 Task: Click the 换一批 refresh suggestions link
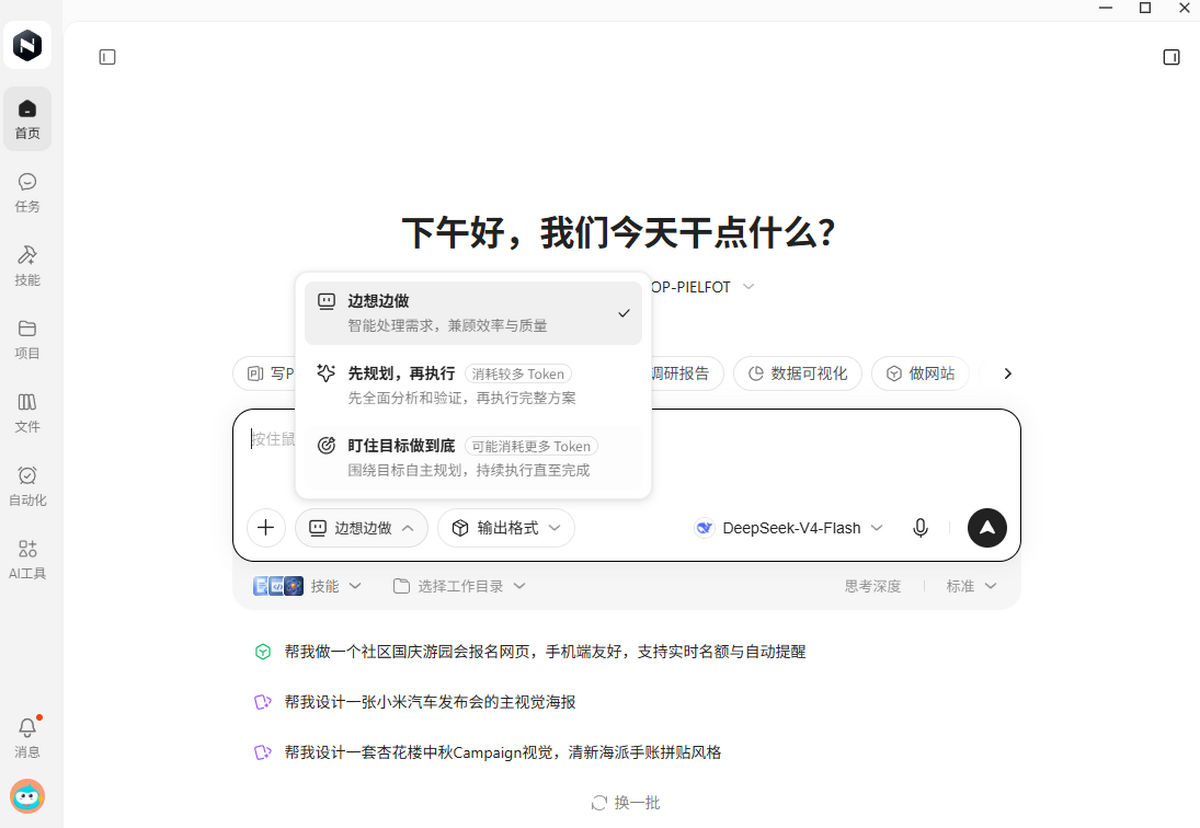tap(626, 802)
